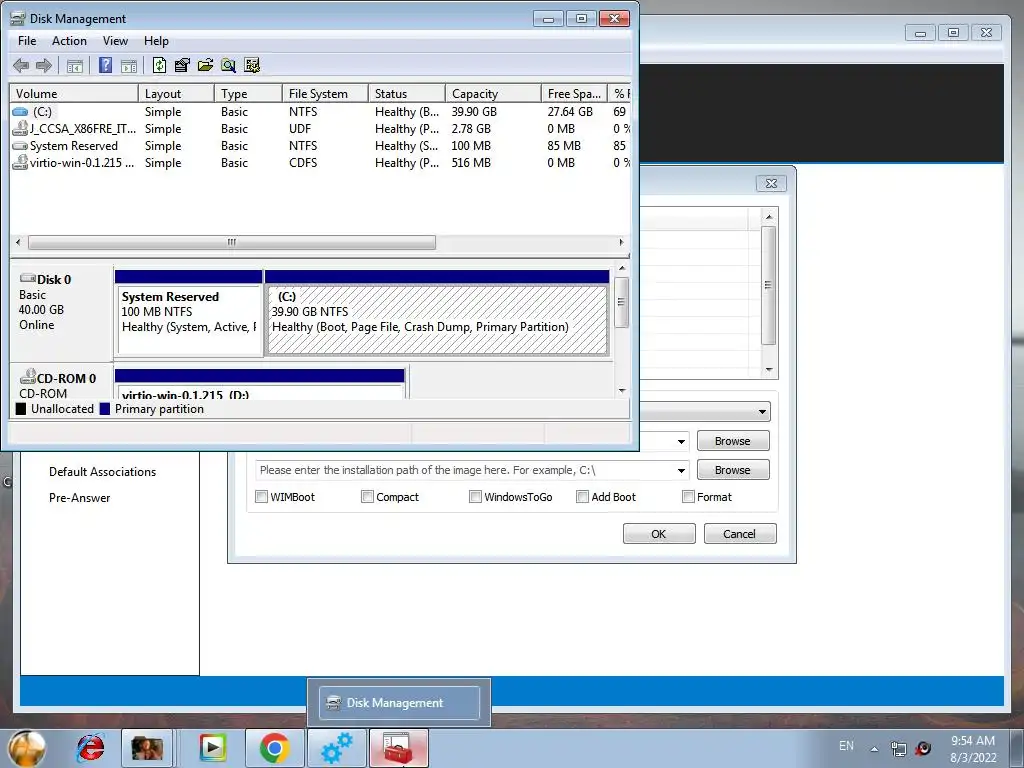Select the System Reserved partition block
The width and height of the screenshot is (1024, 768).
pos(189,313)
